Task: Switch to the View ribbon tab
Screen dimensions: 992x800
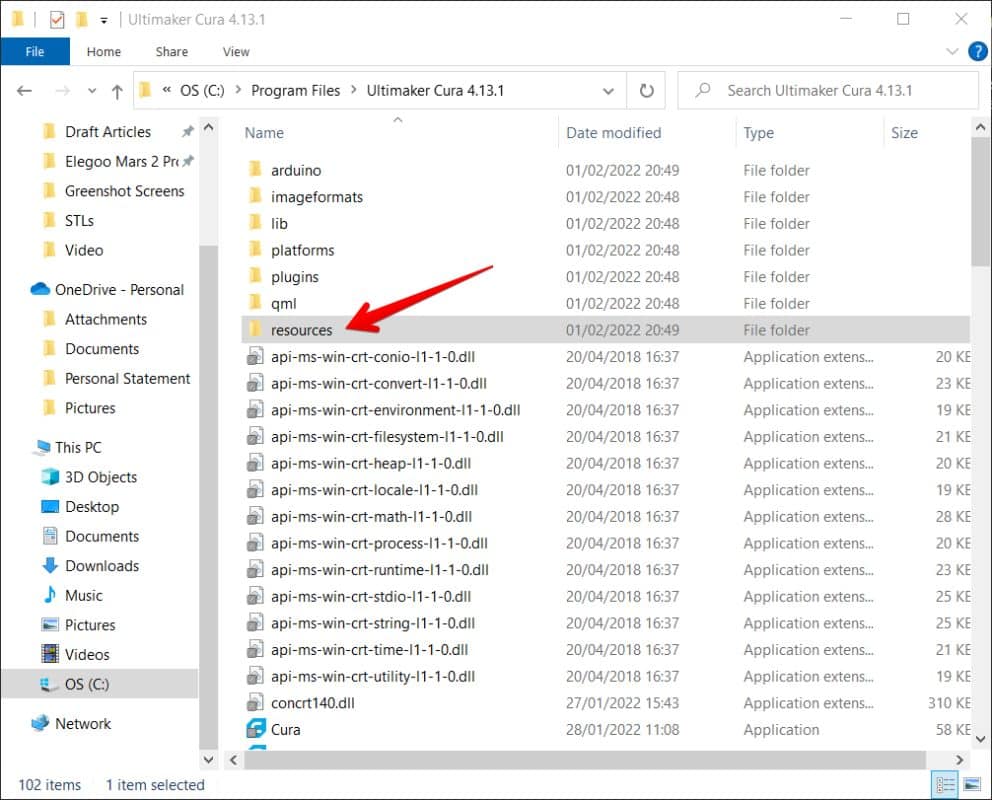Action: pos(236,52)
